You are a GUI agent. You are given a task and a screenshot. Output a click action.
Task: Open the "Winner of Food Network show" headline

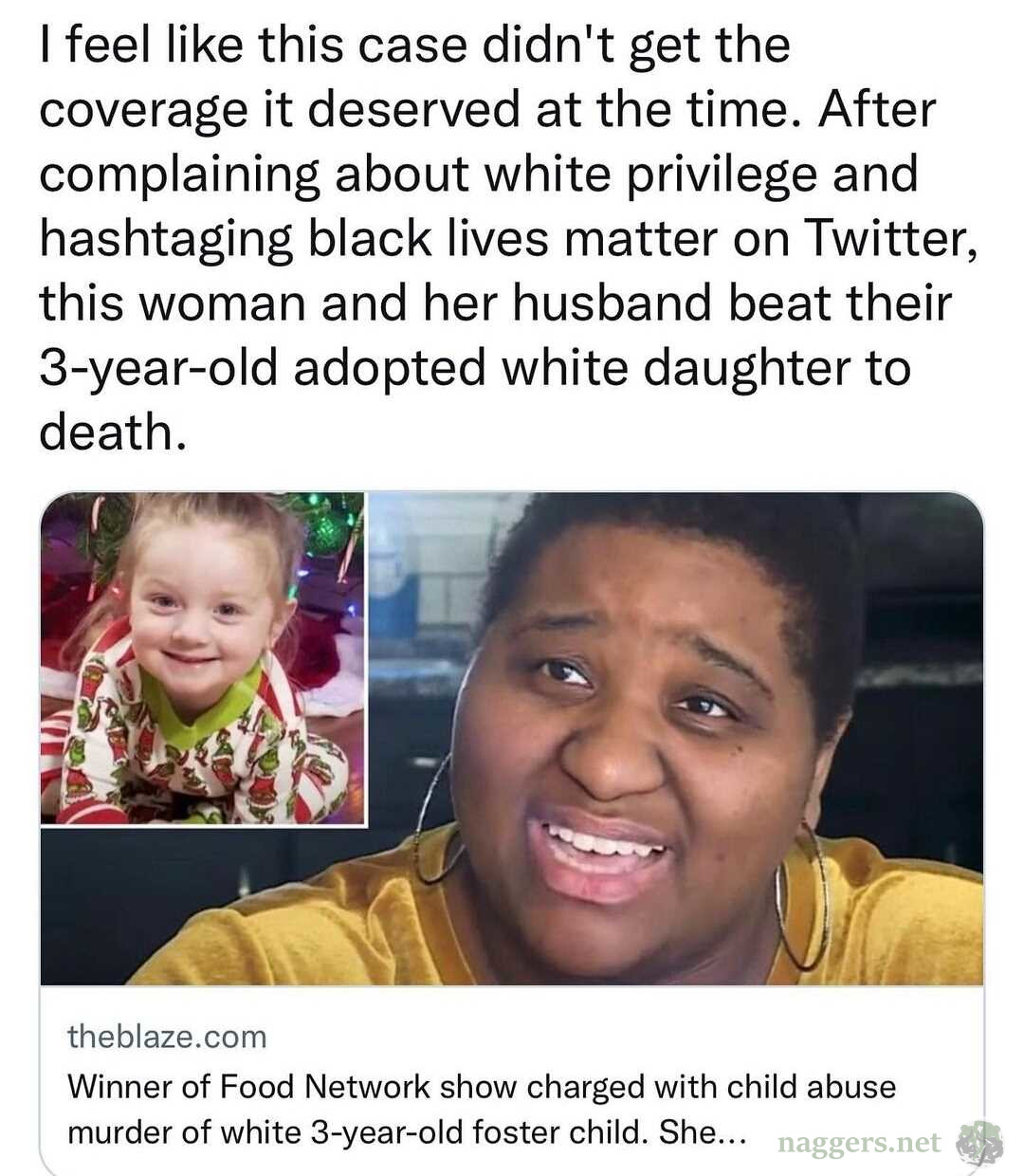point(481,1109)
